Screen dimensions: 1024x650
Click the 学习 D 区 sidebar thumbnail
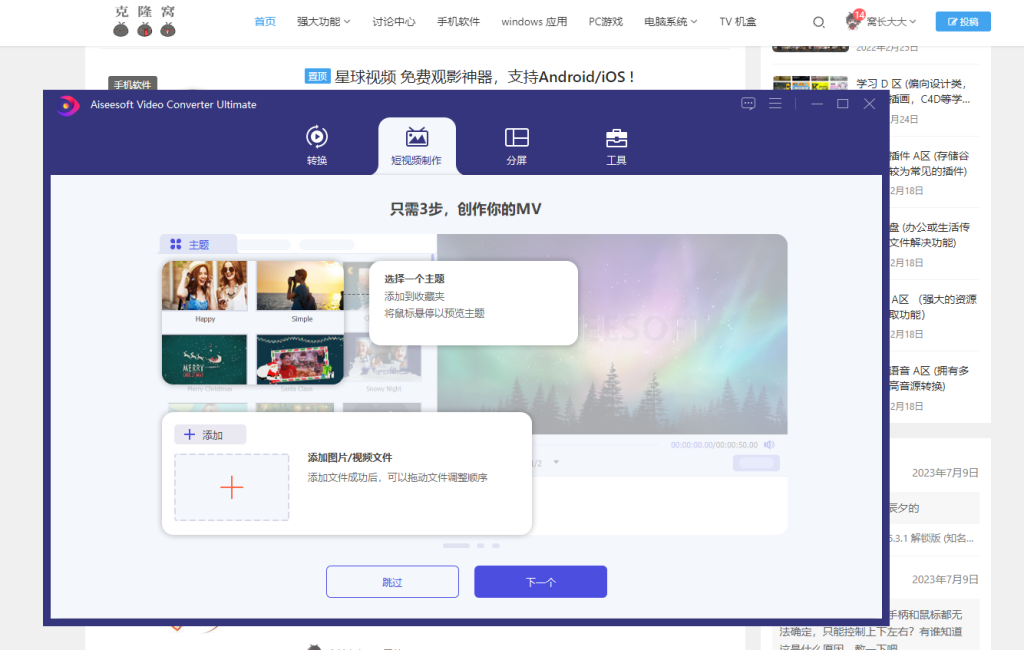click(810, 83)
